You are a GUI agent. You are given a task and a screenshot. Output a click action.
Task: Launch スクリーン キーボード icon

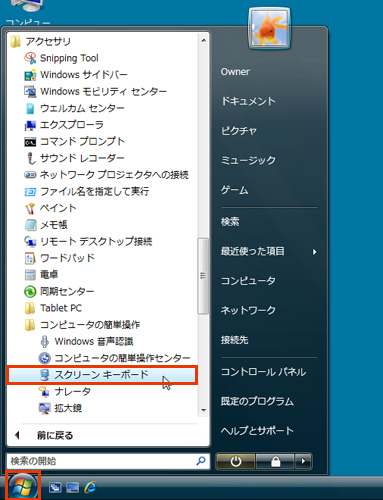point(44,375)
